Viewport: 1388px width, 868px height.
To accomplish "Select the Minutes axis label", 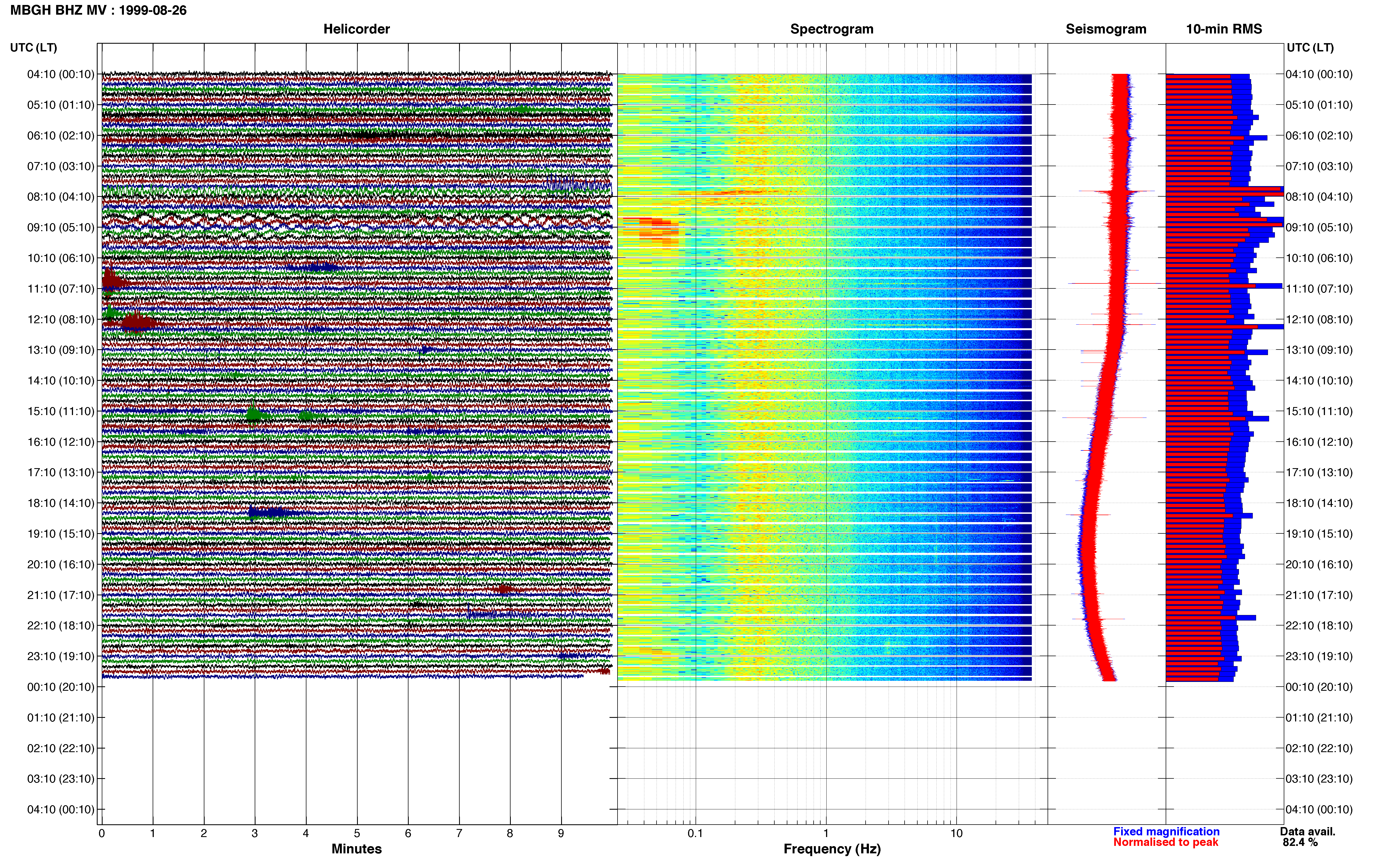I will click(356, 848).
